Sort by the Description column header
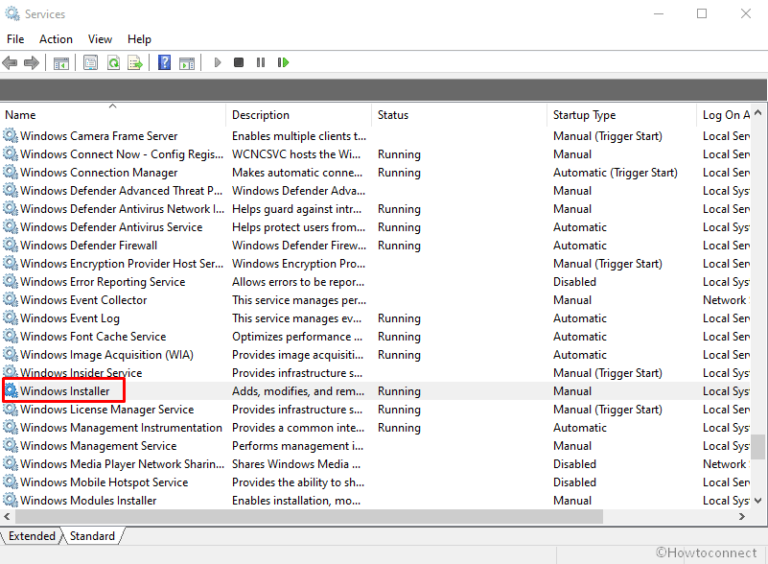Viewport: 768px width, 564px height. point(299,115)
